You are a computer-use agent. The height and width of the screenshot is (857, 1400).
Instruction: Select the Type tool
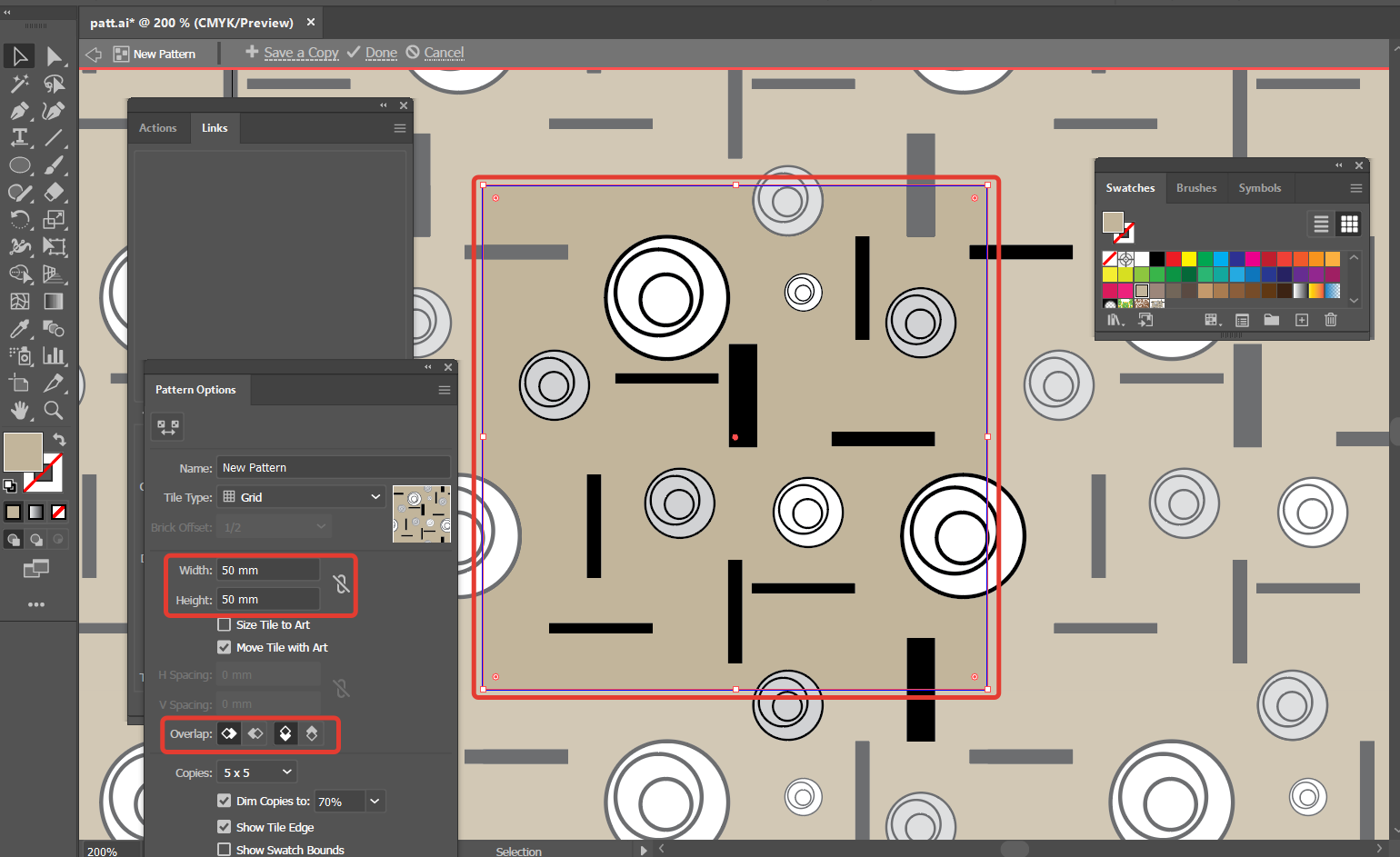tap(19, 137)
